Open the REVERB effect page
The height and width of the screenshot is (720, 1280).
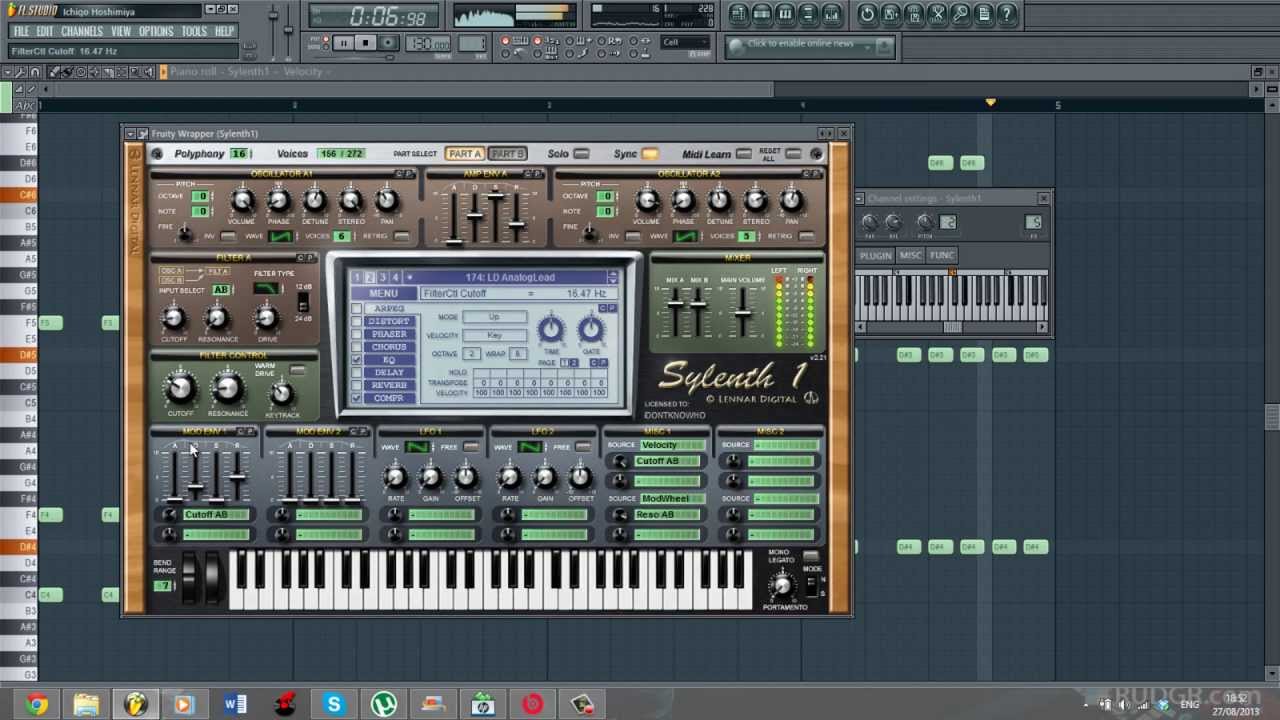coord(390,385)
